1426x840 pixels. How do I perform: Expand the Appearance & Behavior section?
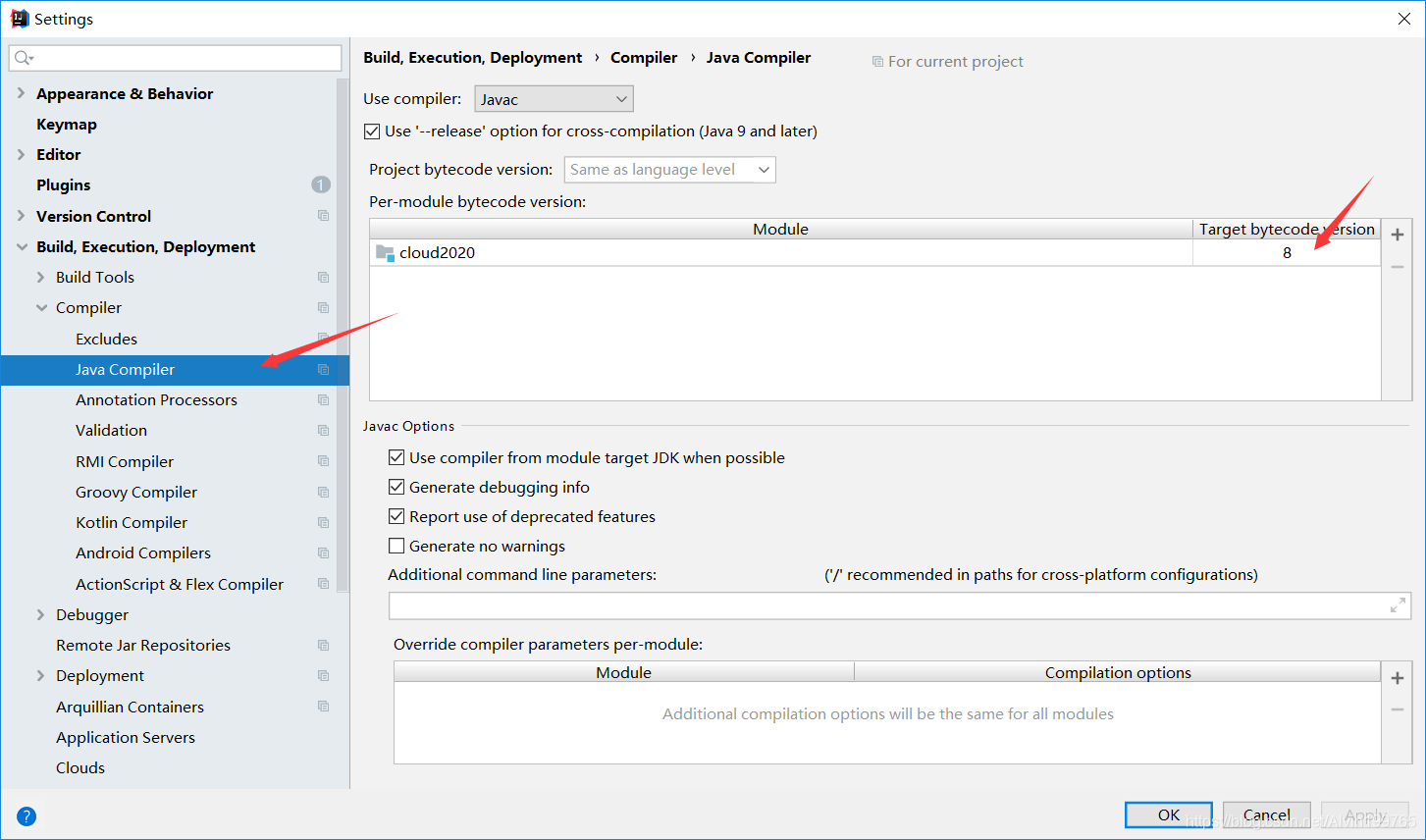[21, 93]
